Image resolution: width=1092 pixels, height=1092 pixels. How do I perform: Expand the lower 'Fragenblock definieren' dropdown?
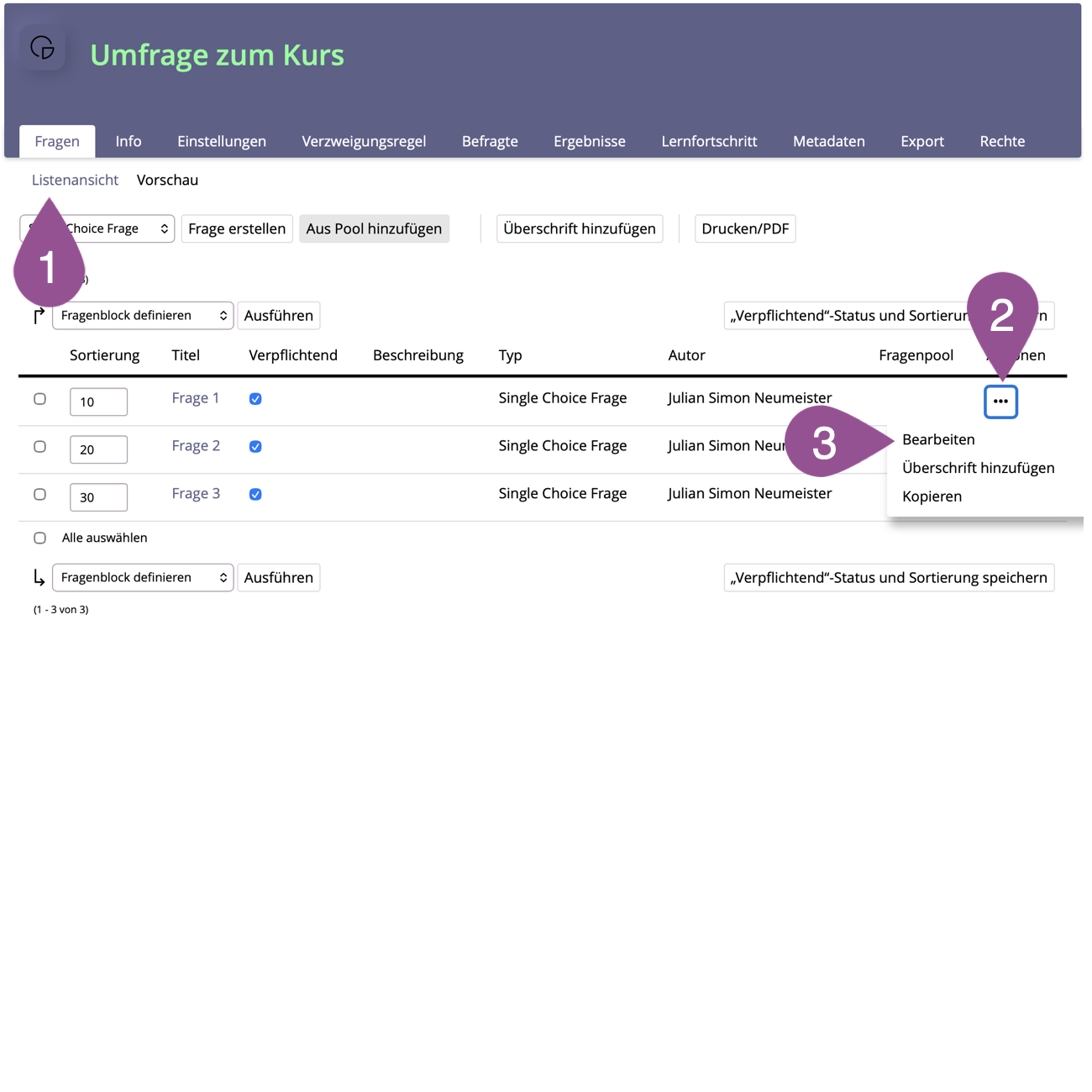143,578
